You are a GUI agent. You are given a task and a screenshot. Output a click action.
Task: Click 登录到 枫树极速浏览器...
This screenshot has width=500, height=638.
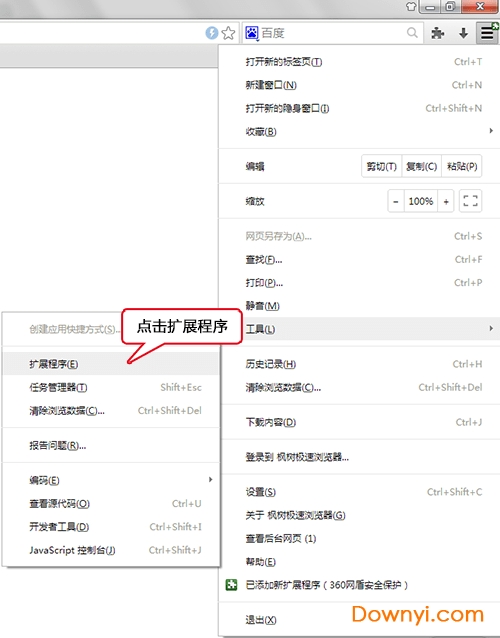(x=360, y=457)
